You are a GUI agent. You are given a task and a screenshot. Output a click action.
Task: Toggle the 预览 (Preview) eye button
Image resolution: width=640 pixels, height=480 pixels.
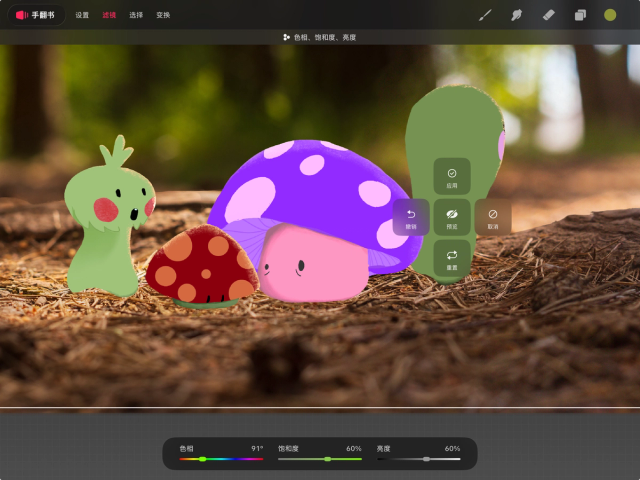click(x=452, y=217)
